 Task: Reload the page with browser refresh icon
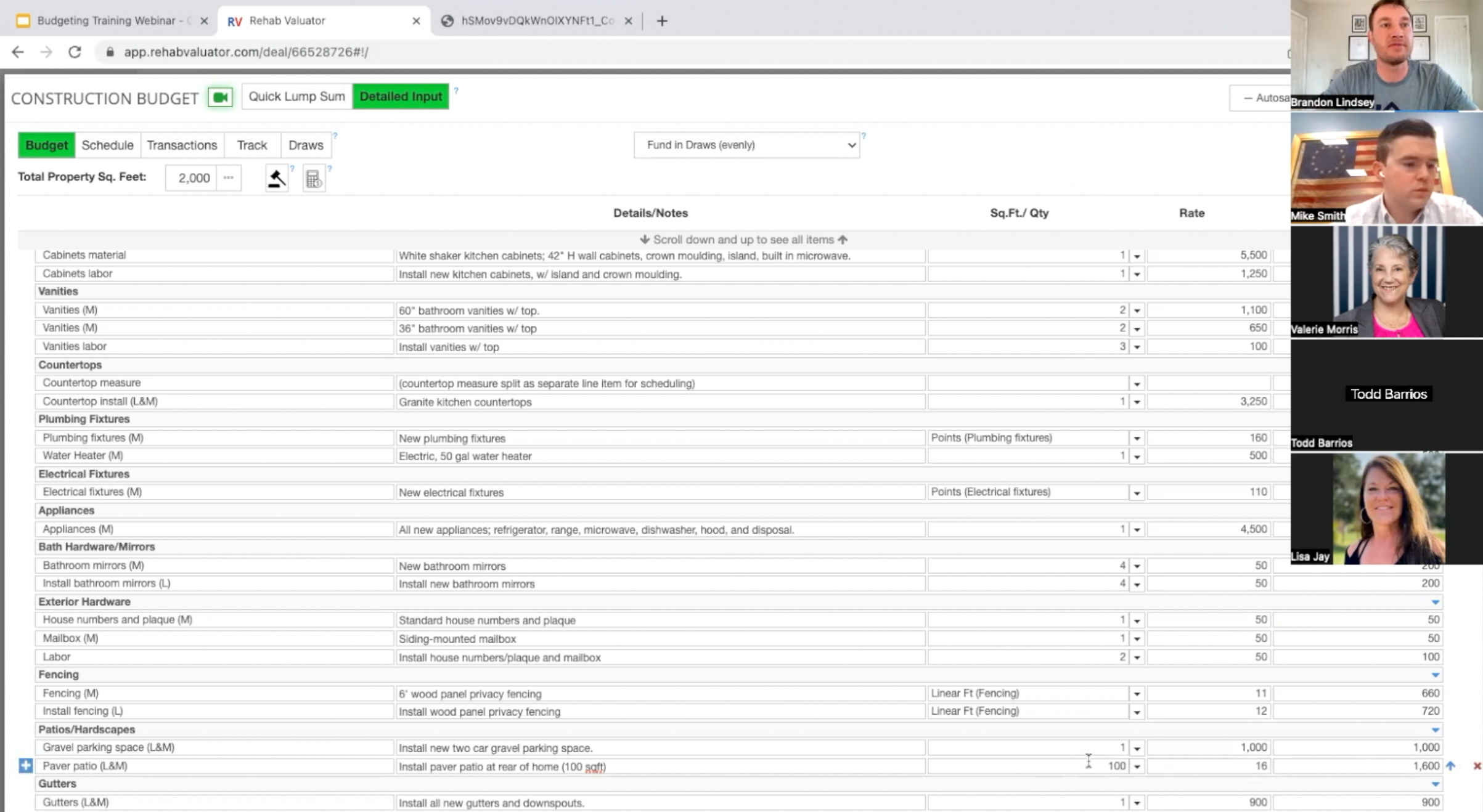(x=75, y=52)
